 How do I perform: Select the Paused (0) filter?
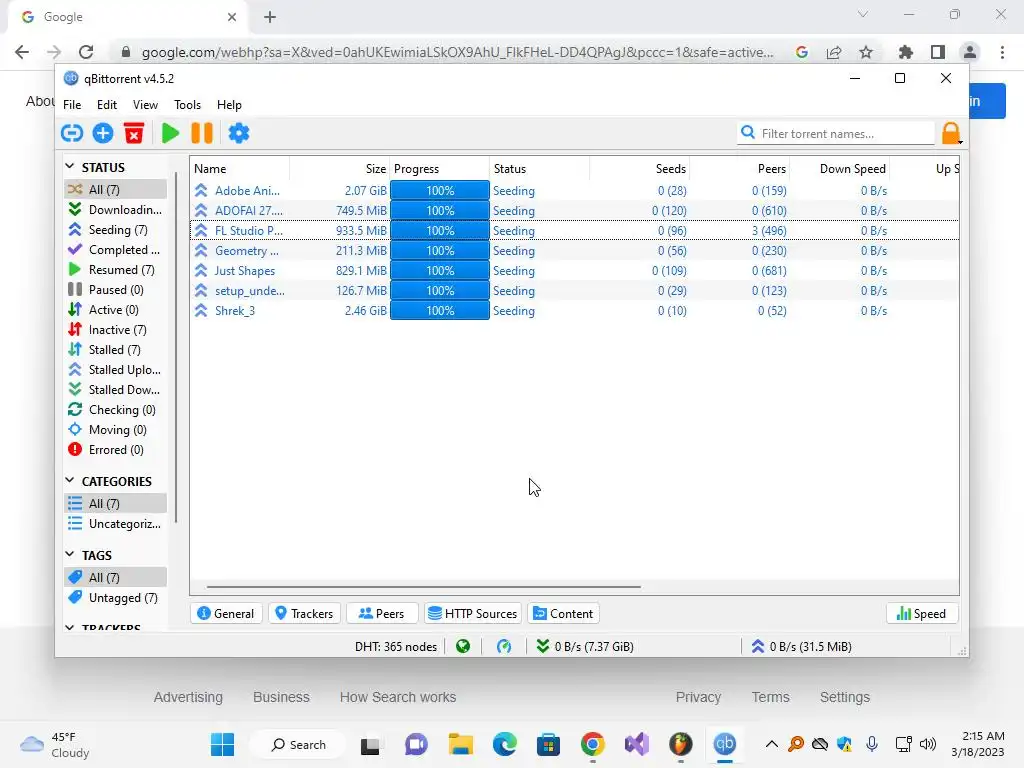(x=115, y=290)
